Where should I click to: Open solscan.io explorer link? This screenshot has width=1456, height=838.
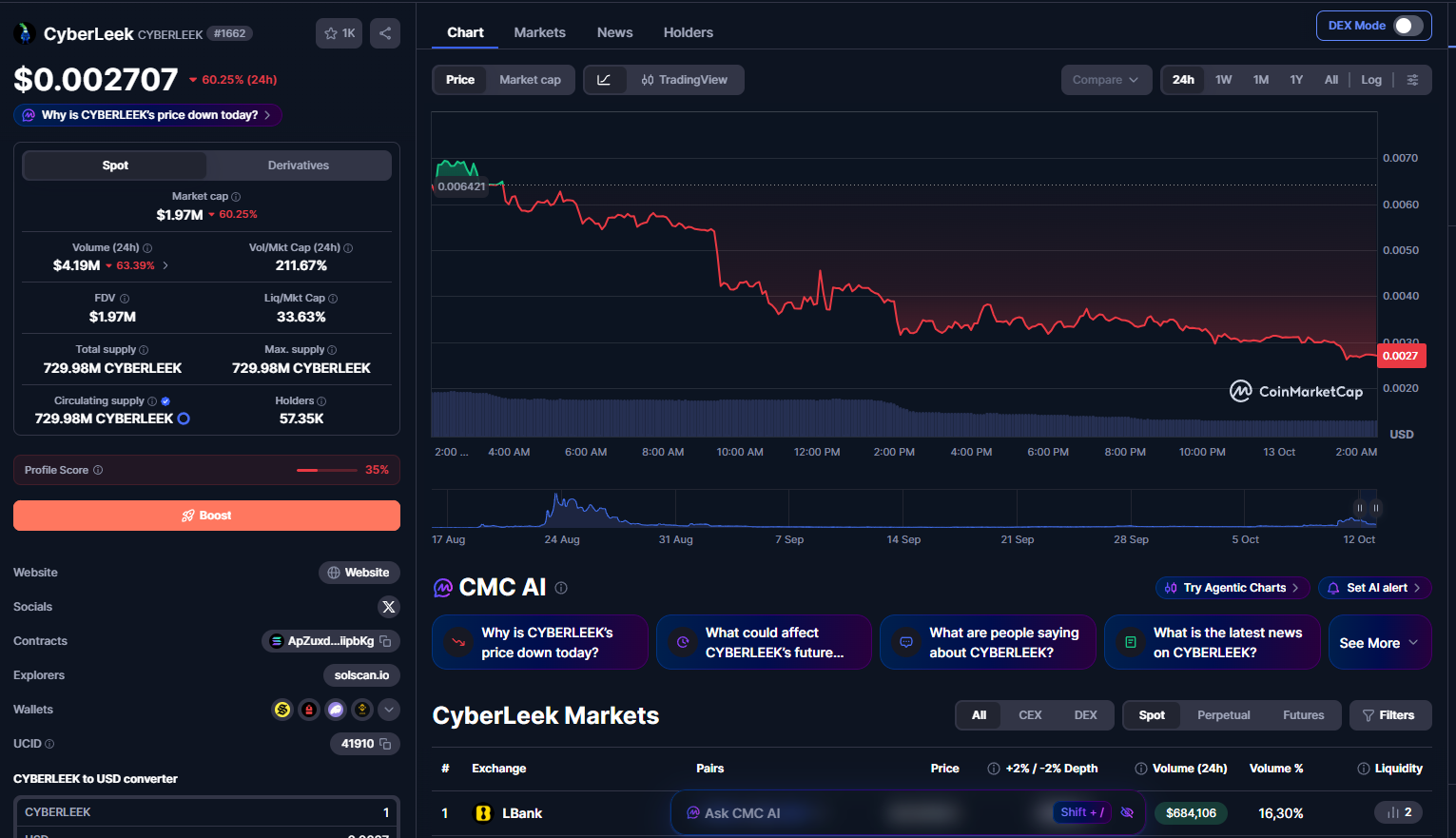tap(361, 675)
